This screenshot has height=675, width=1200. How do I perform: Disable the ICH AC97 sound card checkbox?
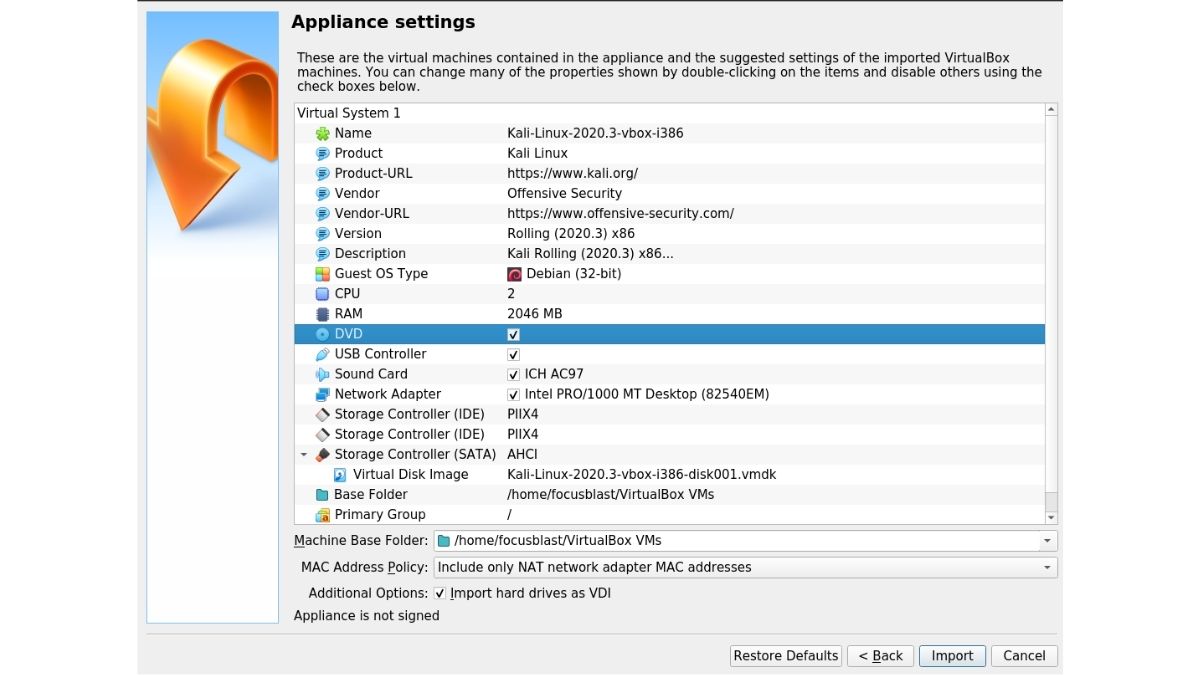tap(512, 373)
